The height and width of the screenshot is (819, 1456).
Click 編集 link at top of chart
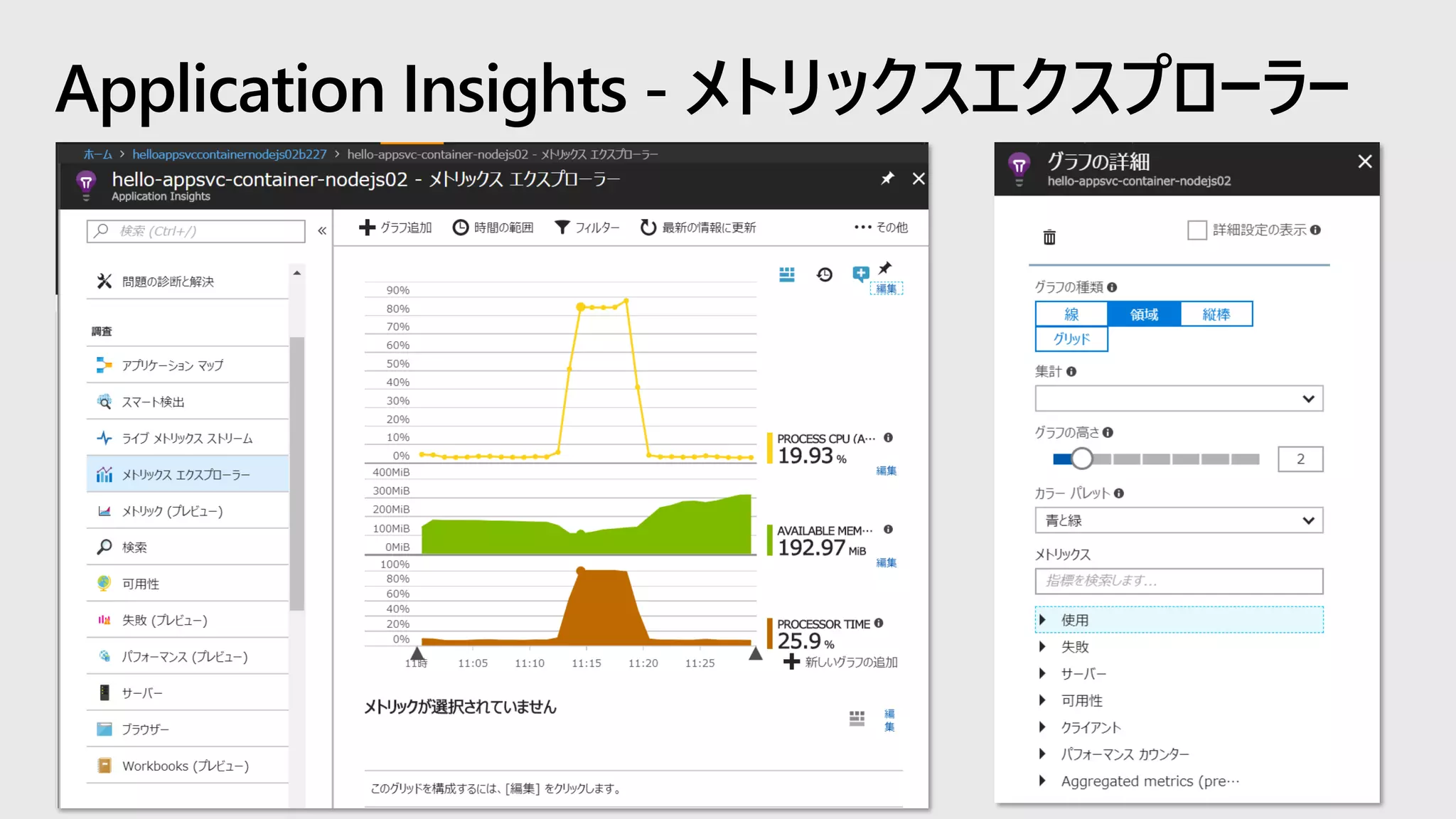[x=887, y=289]
